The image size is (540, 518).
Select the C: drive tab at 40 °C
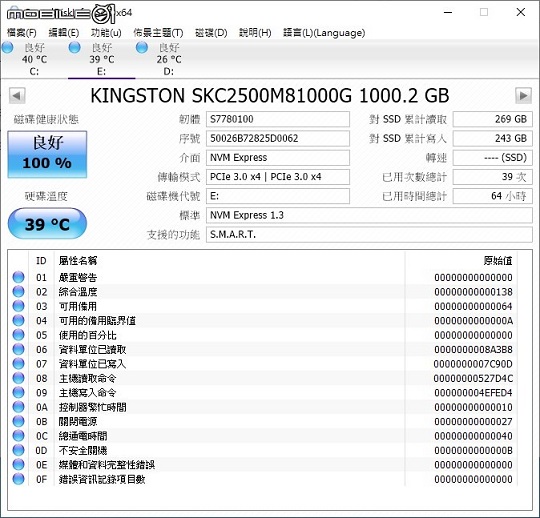pos(34,59)
